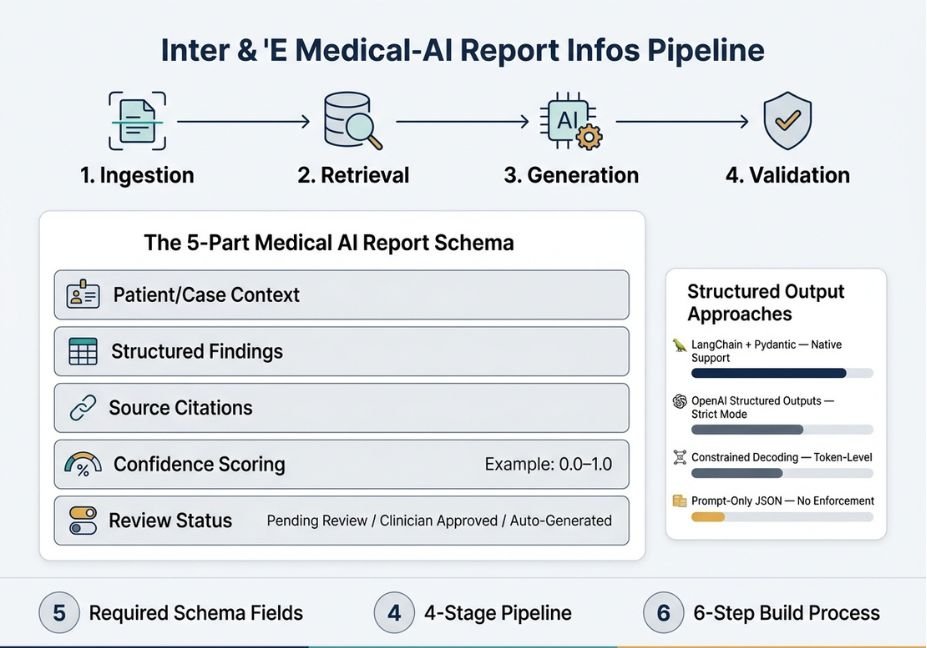Click the Patient/Case Context ID badge icon

pos(83,294)
